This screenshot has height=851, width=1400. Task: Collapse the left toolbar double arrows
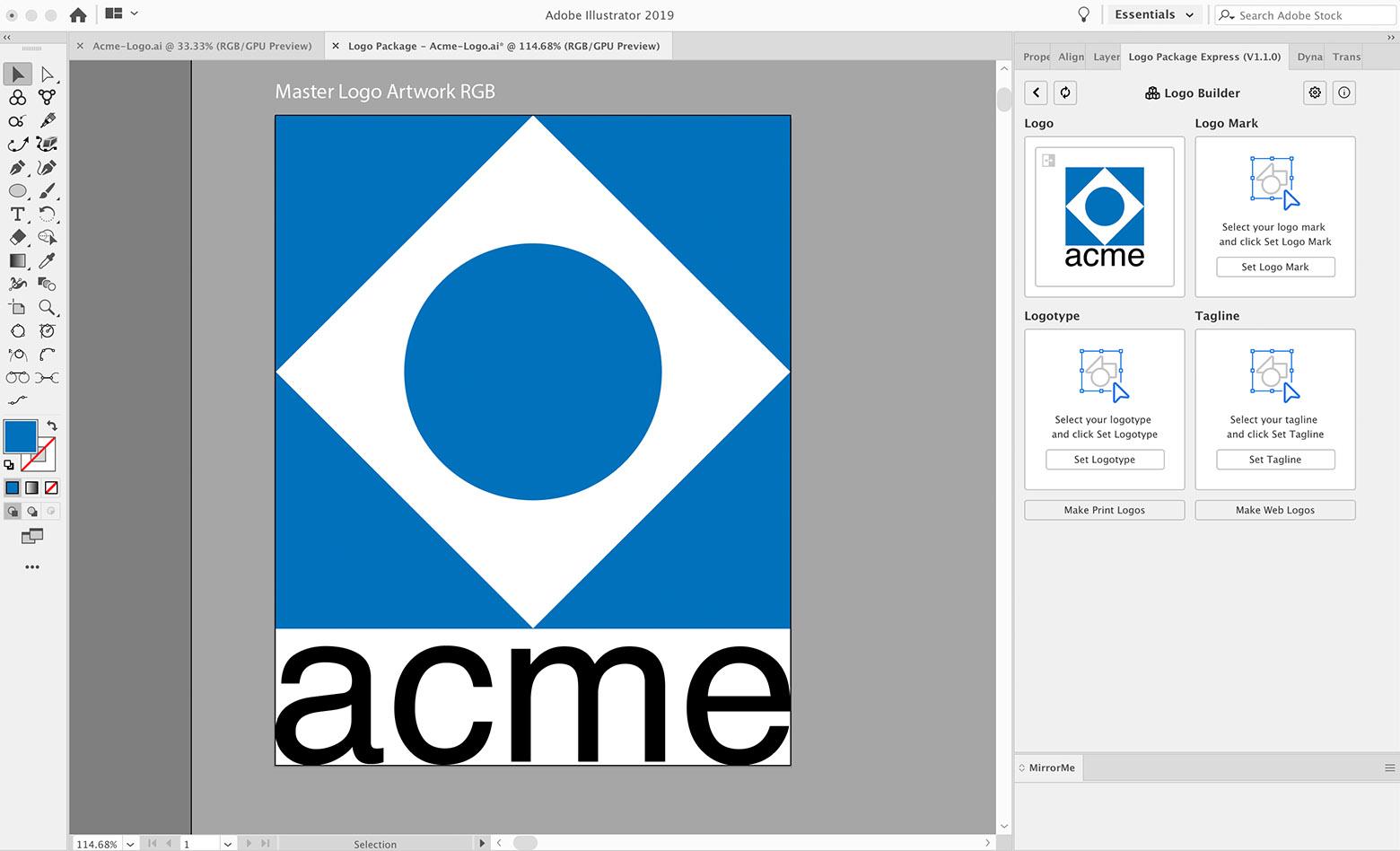[7, 39]
